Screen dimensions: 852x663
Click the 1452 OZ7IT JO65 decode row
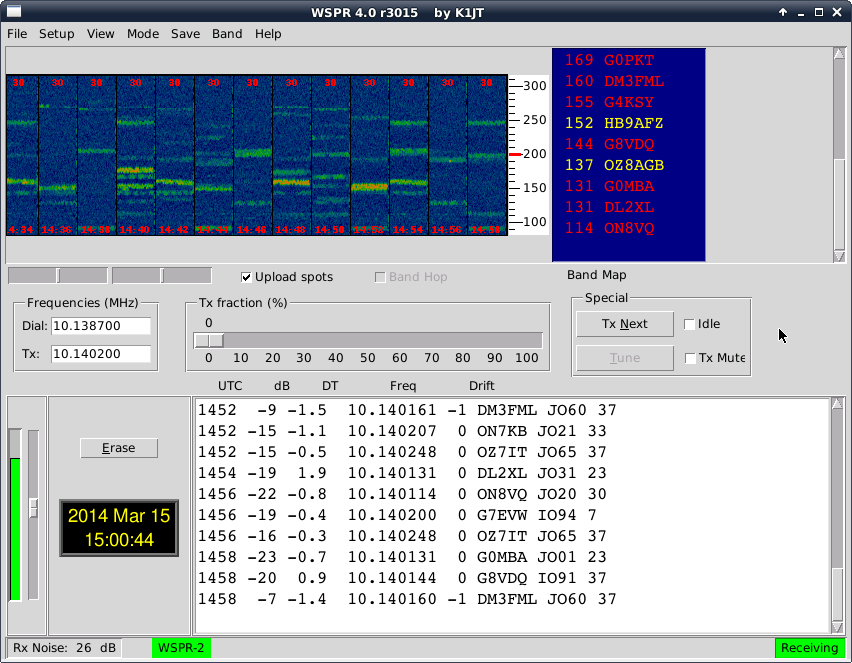[402, 452]
